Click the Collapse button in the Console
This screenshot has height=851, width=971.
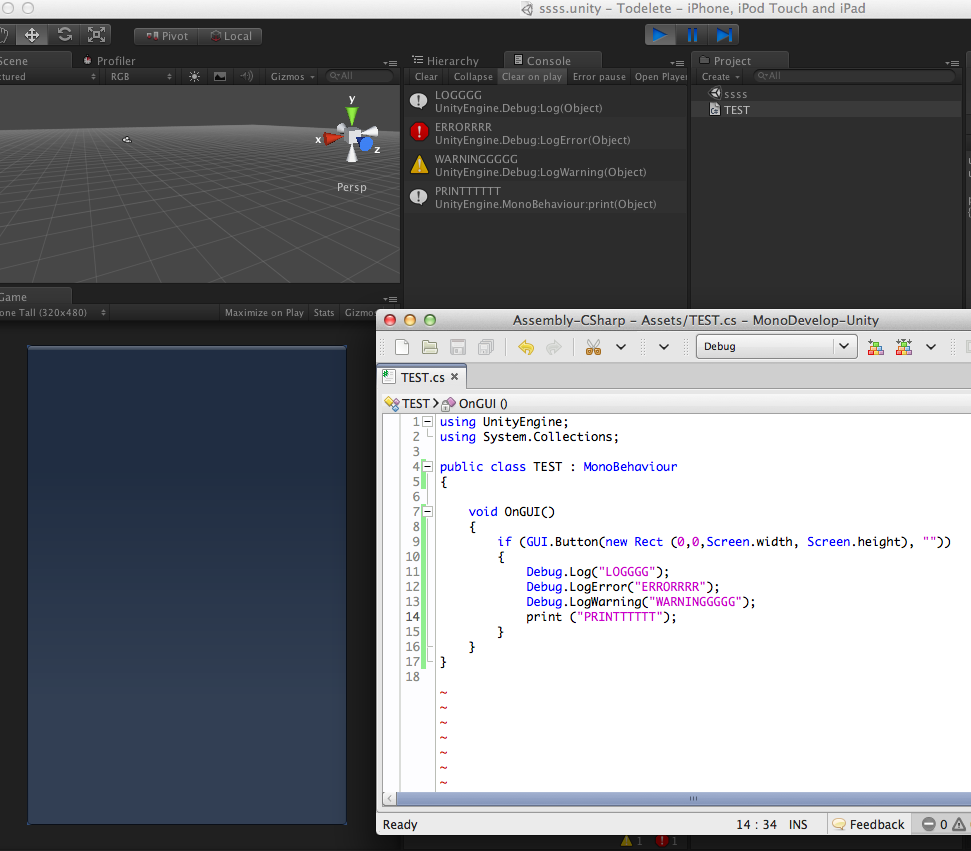pyautogui.click(x=471, y=76)
